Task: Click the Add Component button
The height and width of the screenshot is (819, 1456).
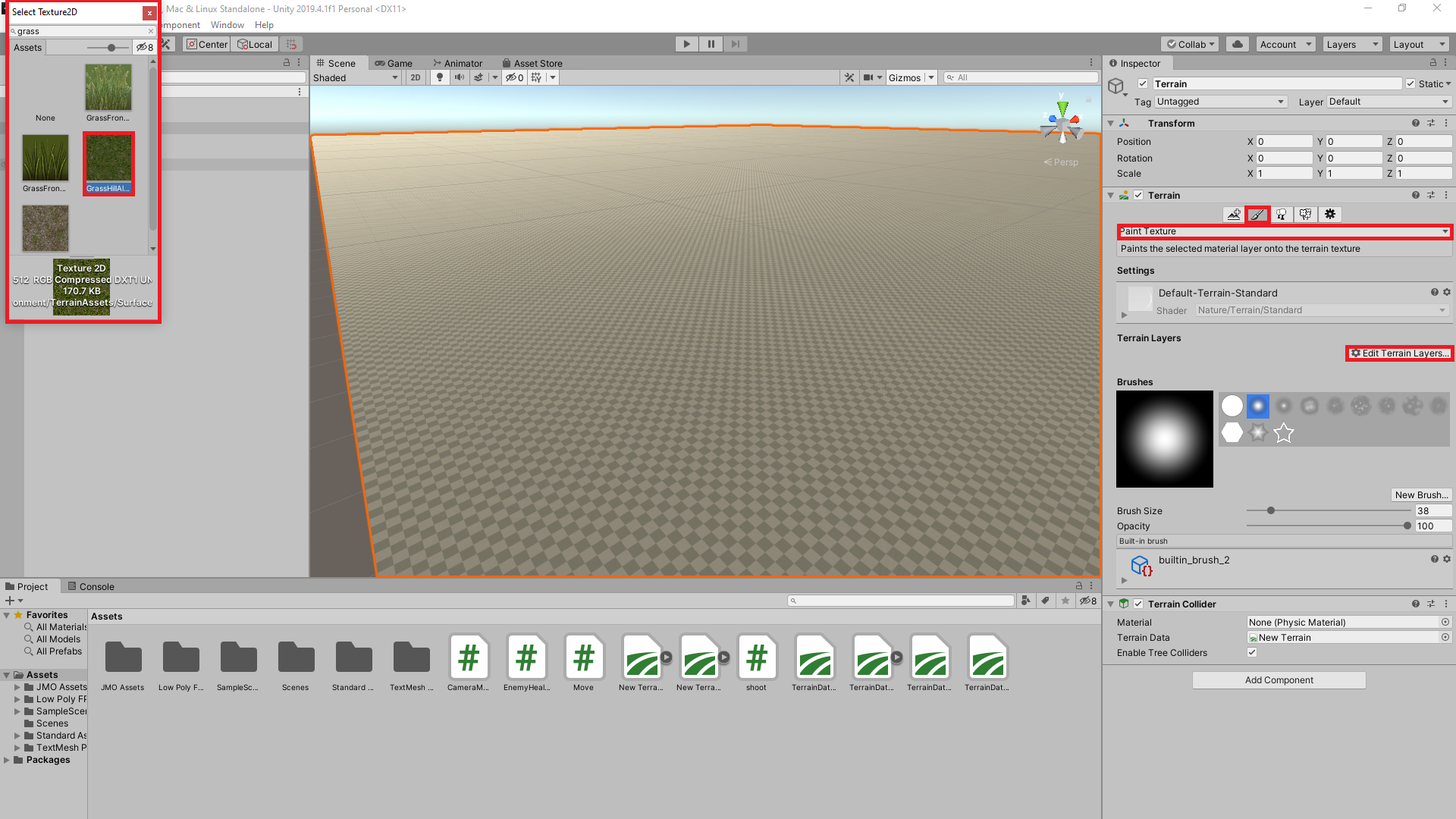Action: 1279,679
